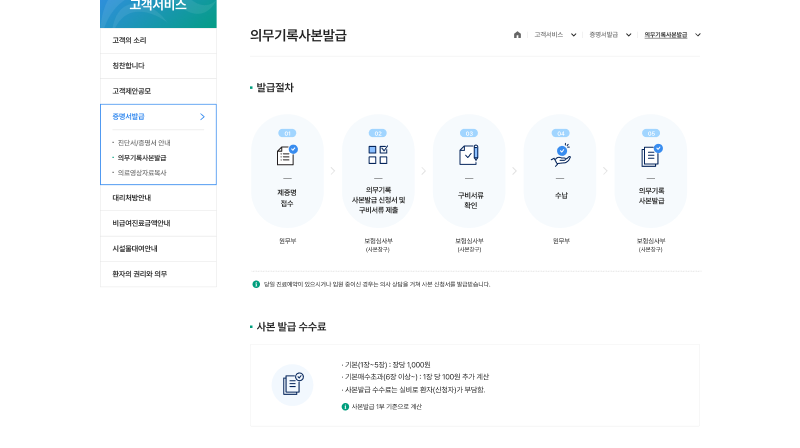Click the 01 step number badge
The image size is (800, 448).
[287, 133]
